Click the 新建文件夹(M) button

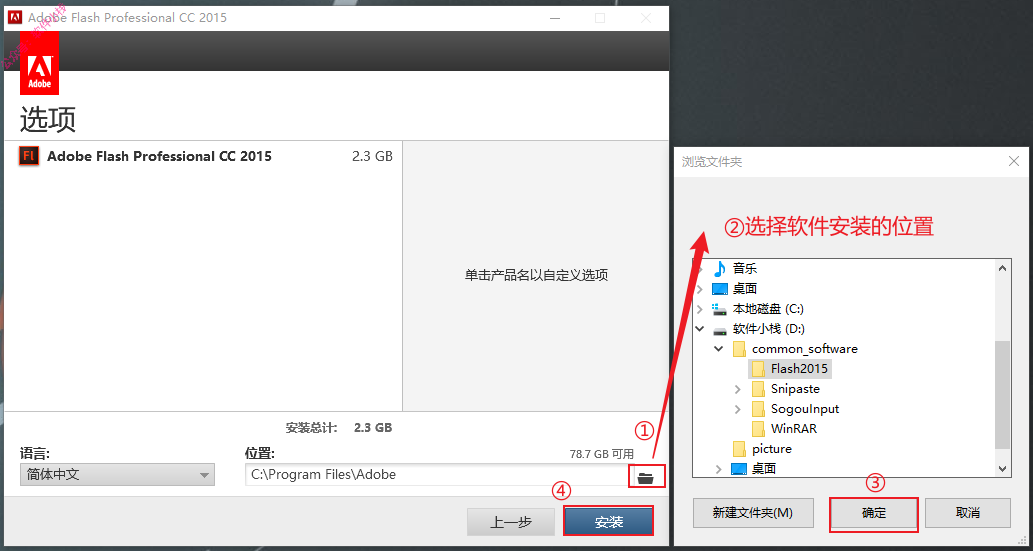753,513
